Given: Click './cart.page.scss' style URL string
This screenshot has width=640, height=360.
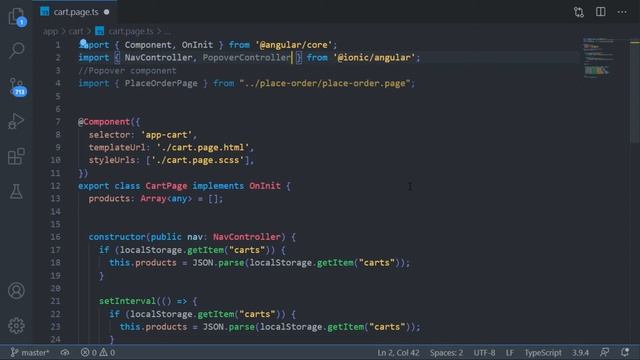Looking at the screenshot, I should tap(198, 160).
